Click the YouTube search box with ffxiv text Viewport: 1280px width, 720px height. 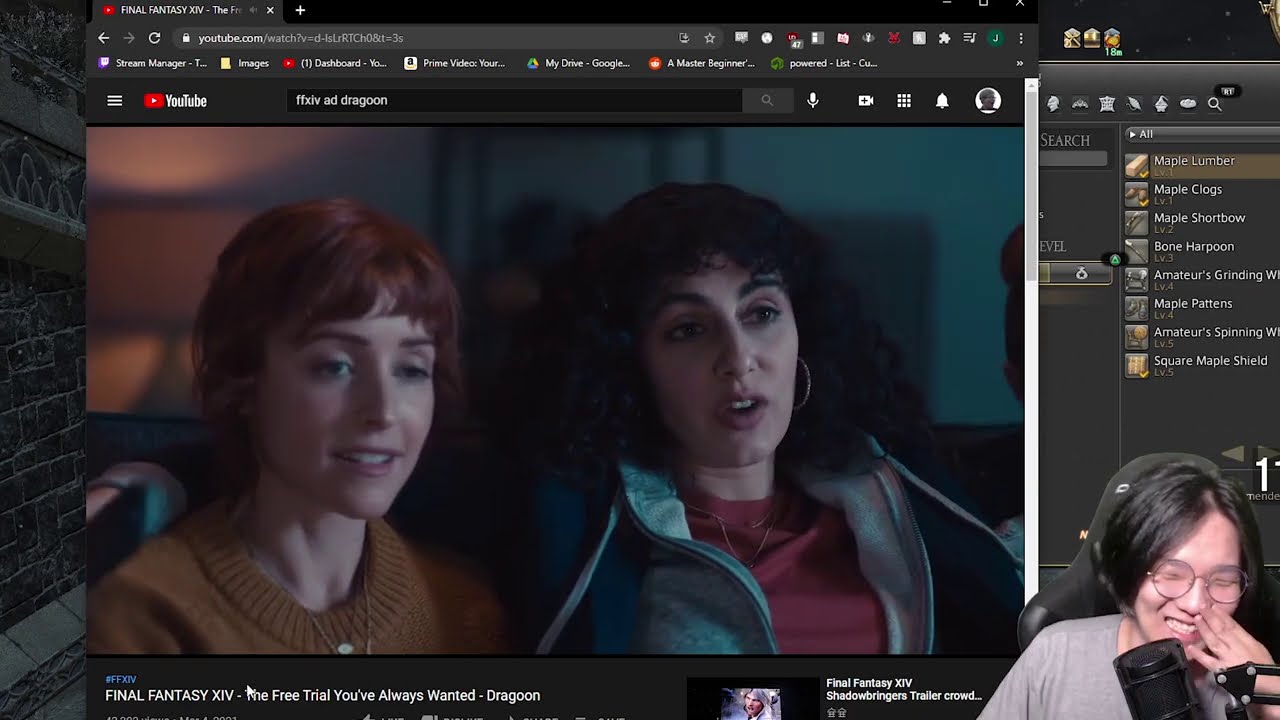click(x=514, y=100)
